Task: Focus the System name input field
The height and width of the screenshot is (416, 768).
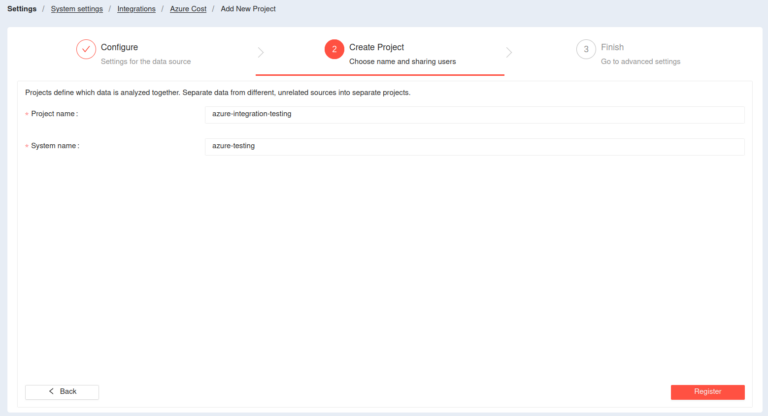Action: click(474, 146)
